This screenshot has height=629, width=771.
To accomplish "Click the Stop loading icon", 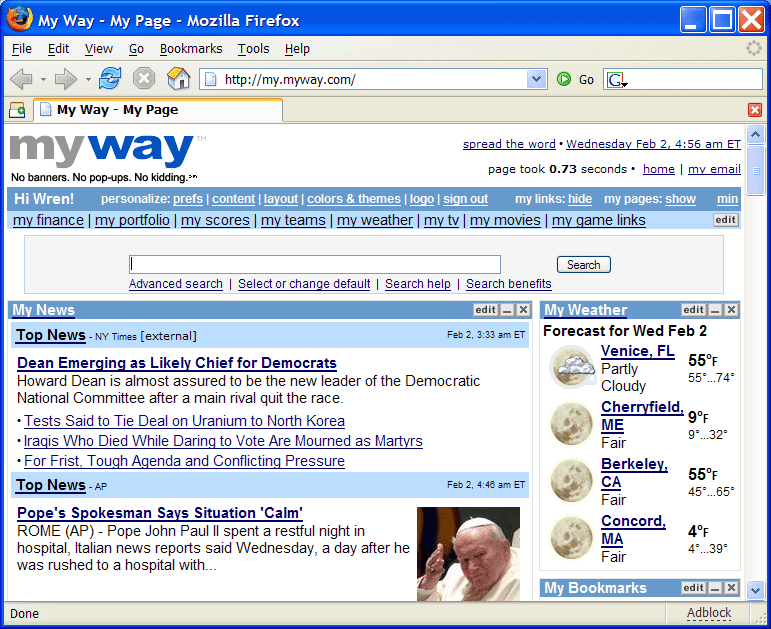I will 144,79.
